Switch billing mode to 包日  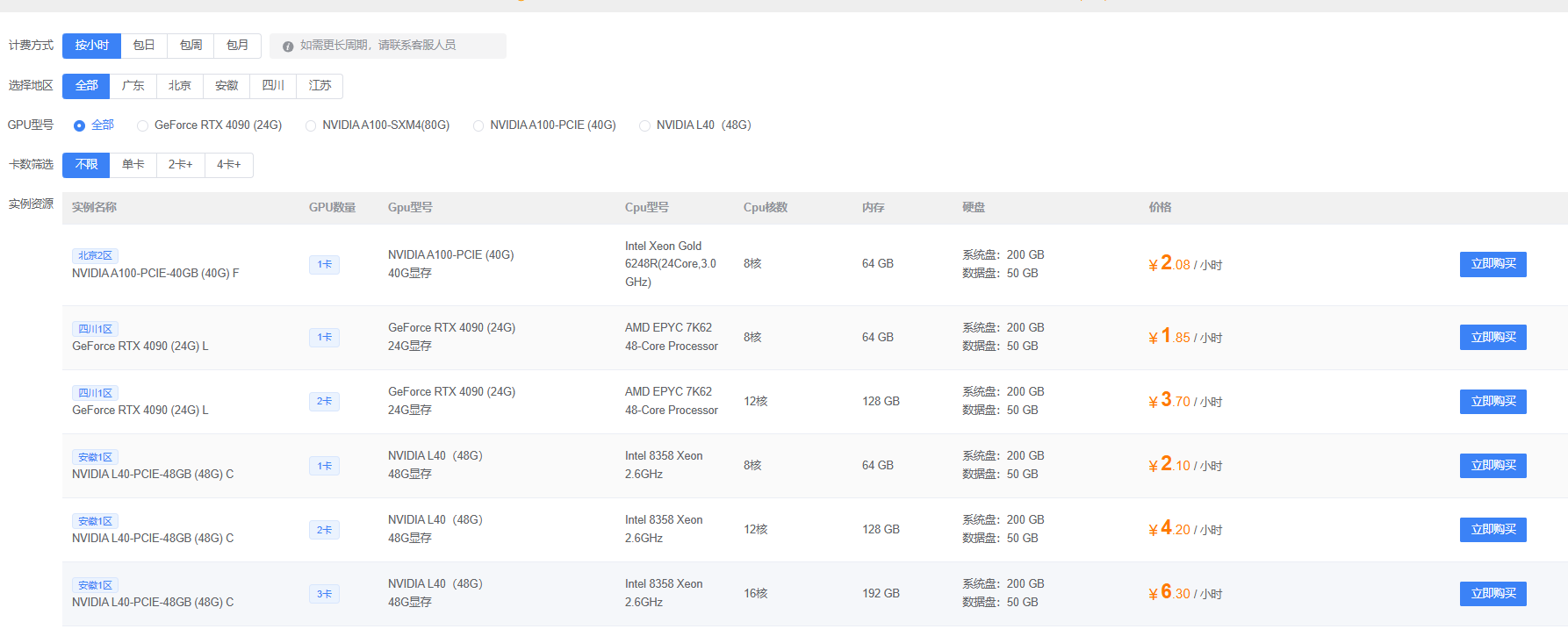(x=144, y=46)
